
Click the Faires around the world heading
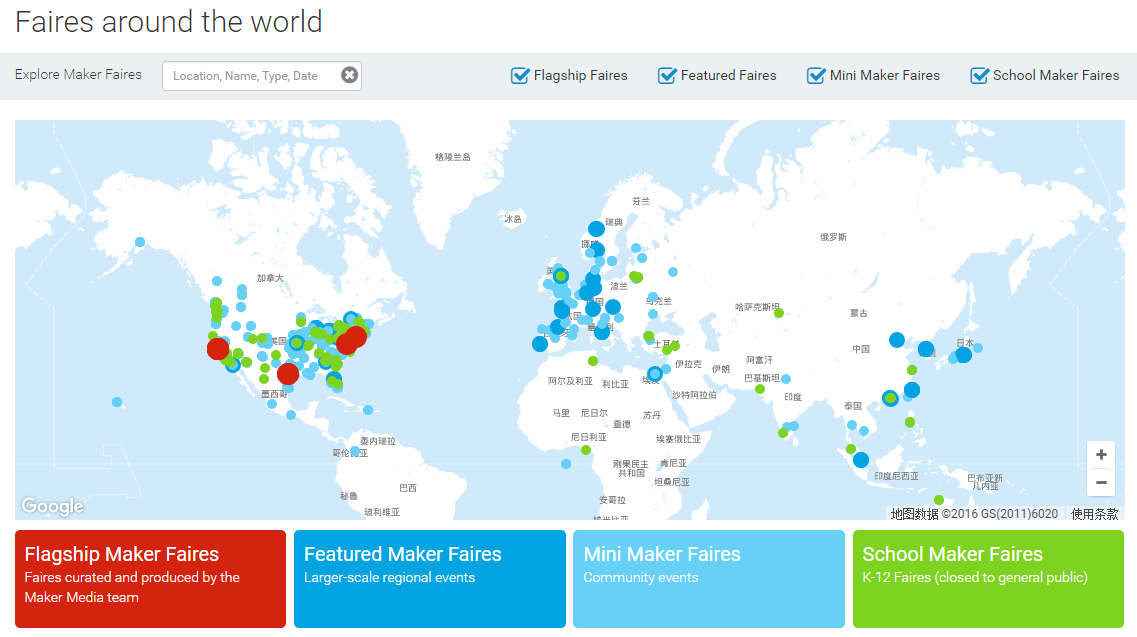coord(168,22)
